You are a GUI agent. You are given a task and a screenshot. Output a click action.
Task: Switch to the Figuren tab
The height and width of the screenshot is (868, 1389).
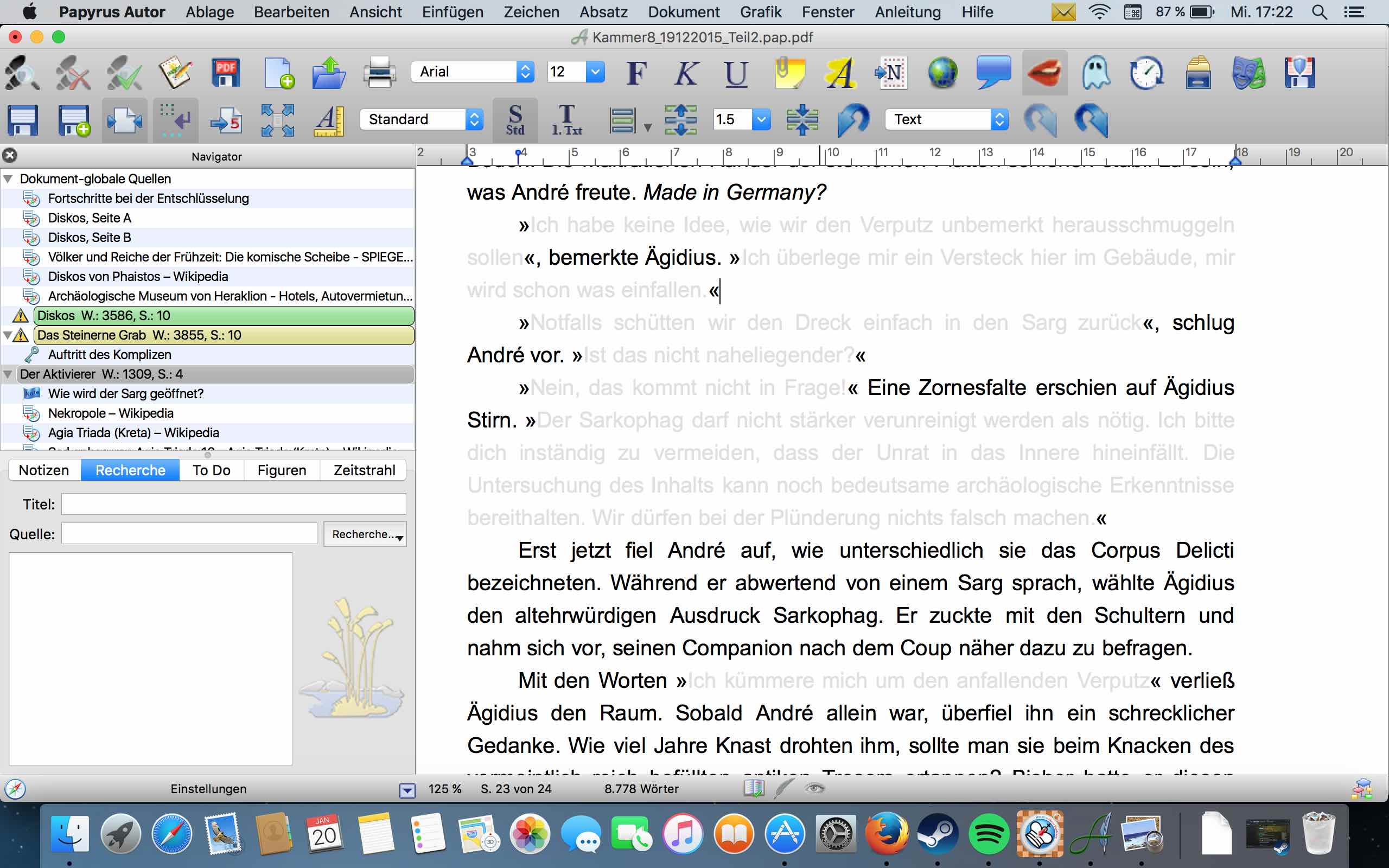(281, 470)
